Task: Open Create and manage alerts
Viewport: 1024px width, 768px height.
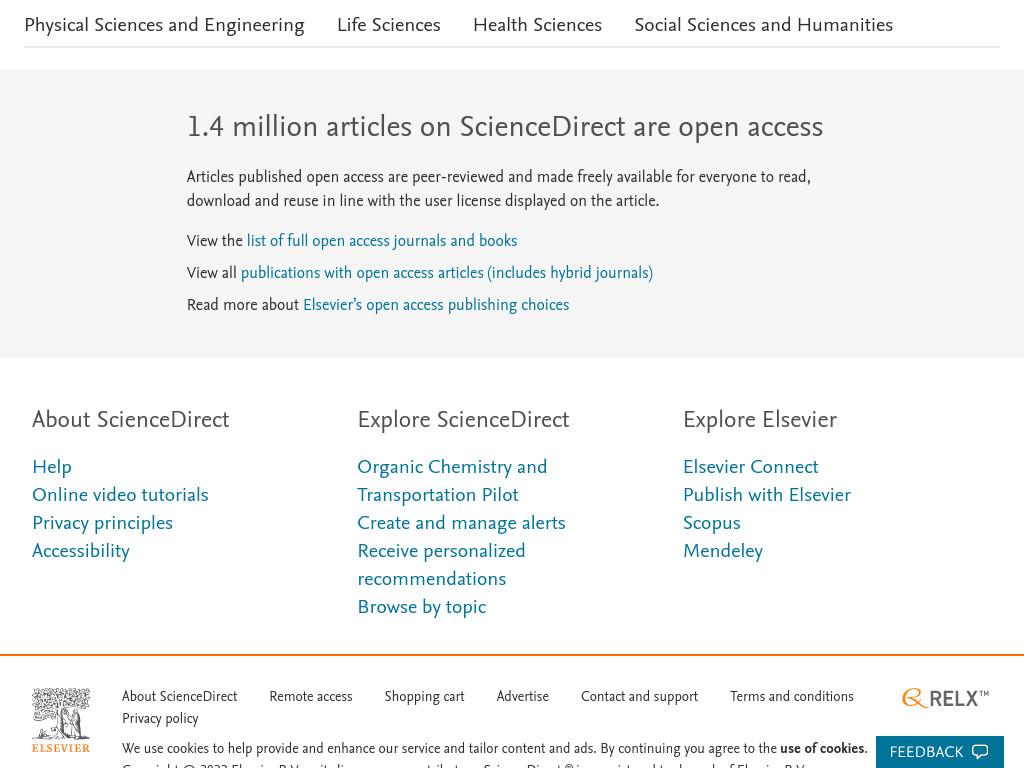Action: point(461,523)
